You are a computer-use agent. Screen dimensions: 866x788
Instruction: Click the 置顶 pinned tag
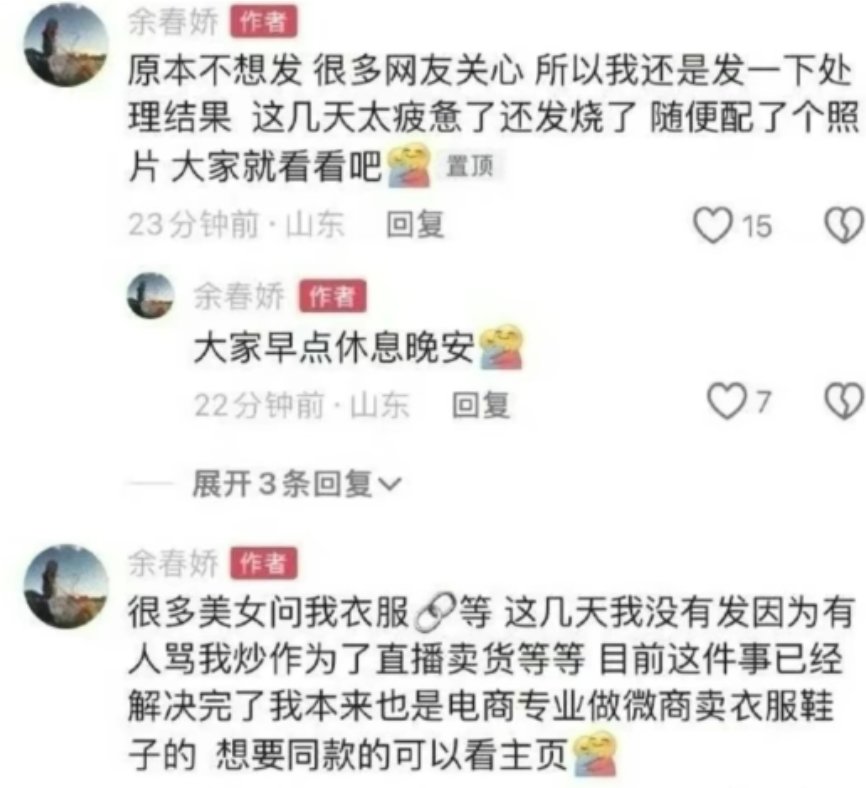470,166
